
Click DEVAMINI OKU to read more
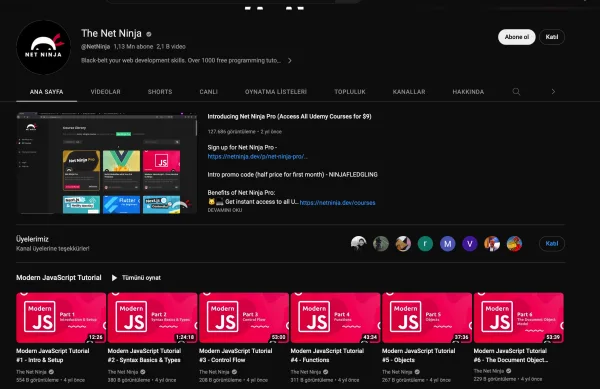click(225, 210)
